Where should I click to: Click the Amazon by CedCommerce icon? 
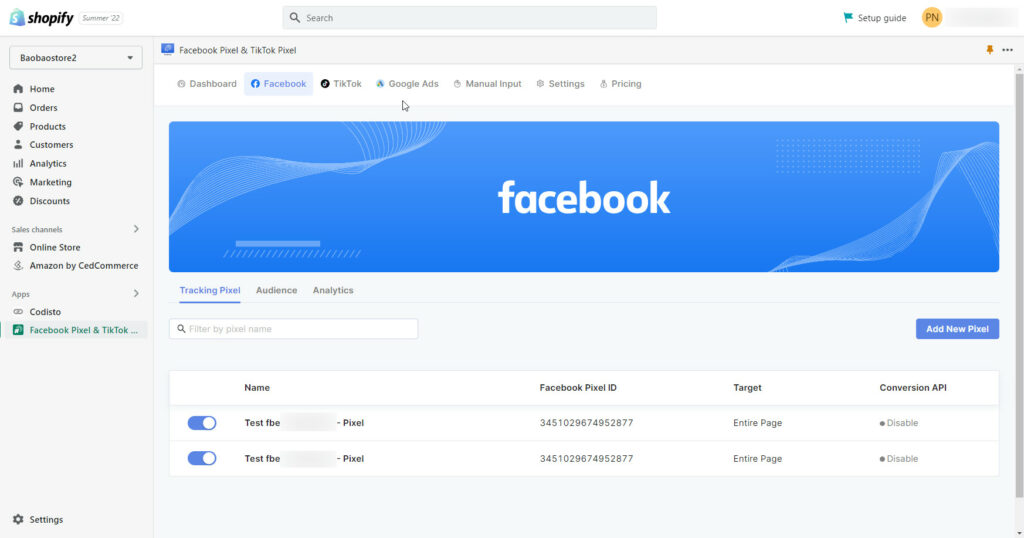[18, 266]
